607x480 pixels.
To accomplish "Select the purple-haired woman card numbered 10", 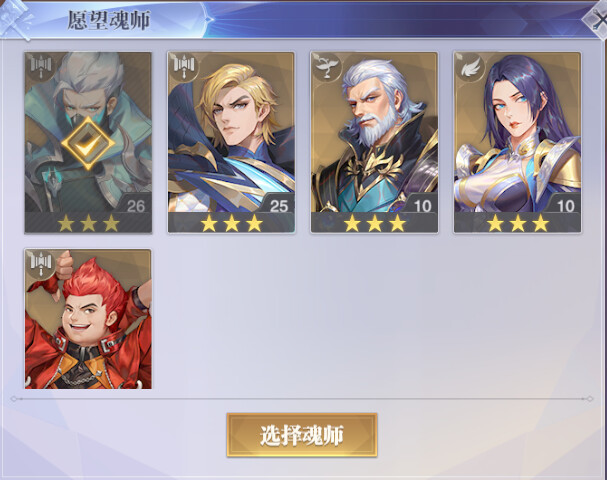I will point(518,142).
